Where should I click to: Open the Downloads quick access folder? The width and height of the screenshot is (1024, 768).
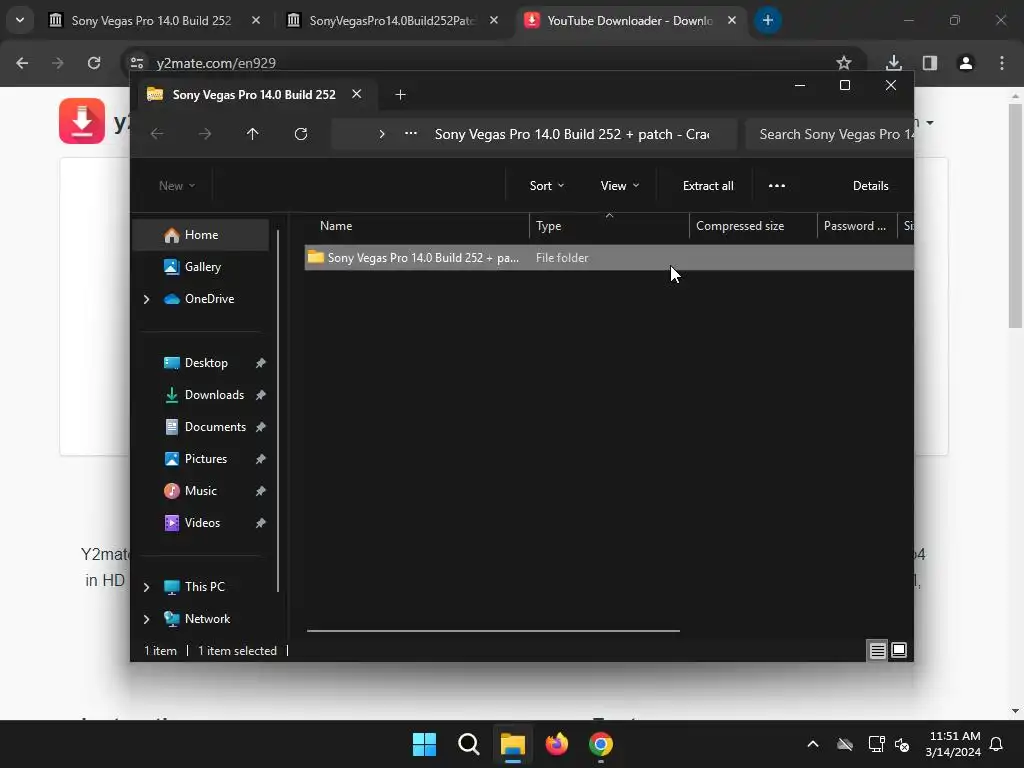pos(214,395)
